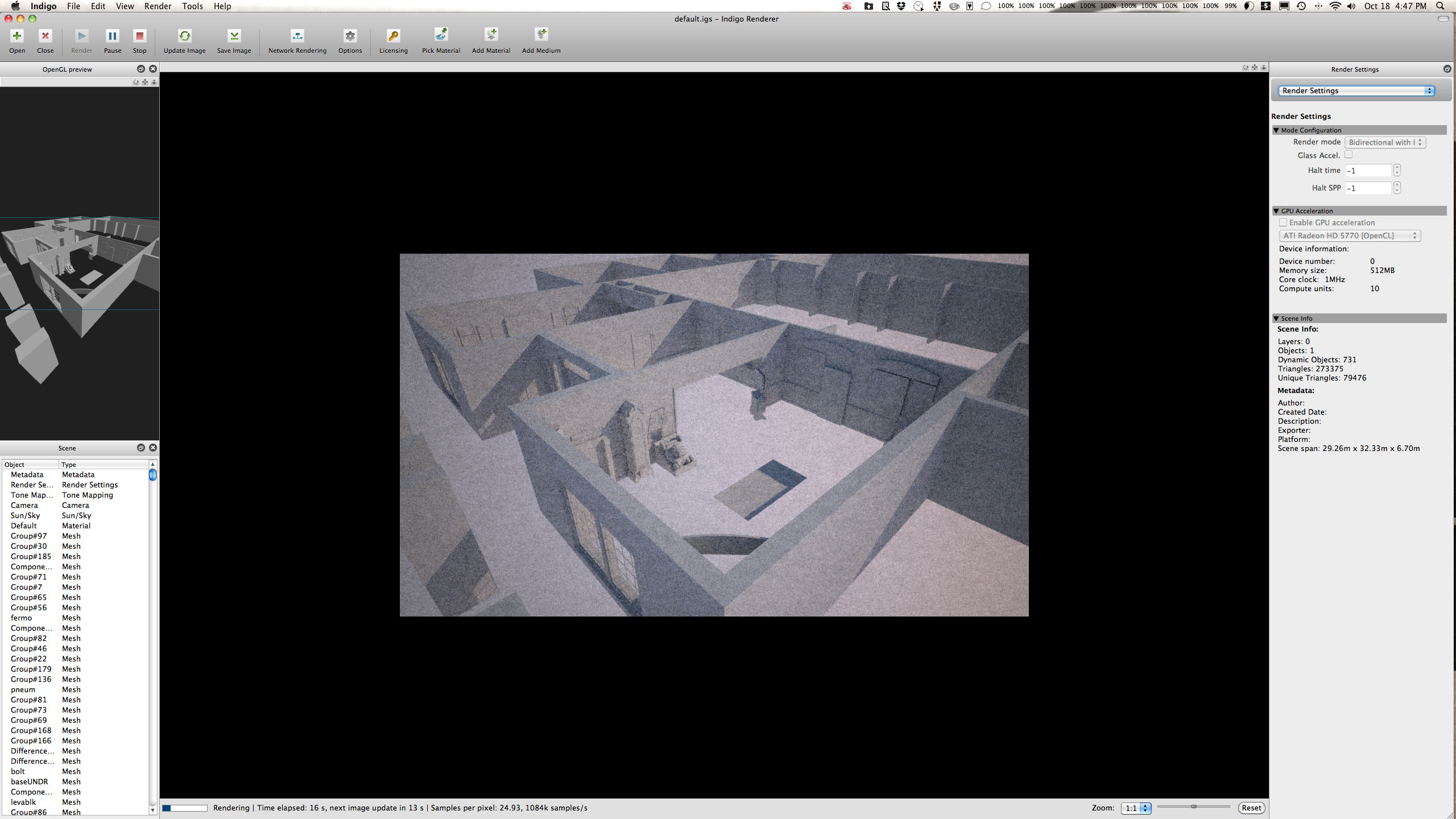Screen dimensions: 1456x819
Task: Toggle the Glass Accel. checkbox
Action: [x=1349, y=155]
